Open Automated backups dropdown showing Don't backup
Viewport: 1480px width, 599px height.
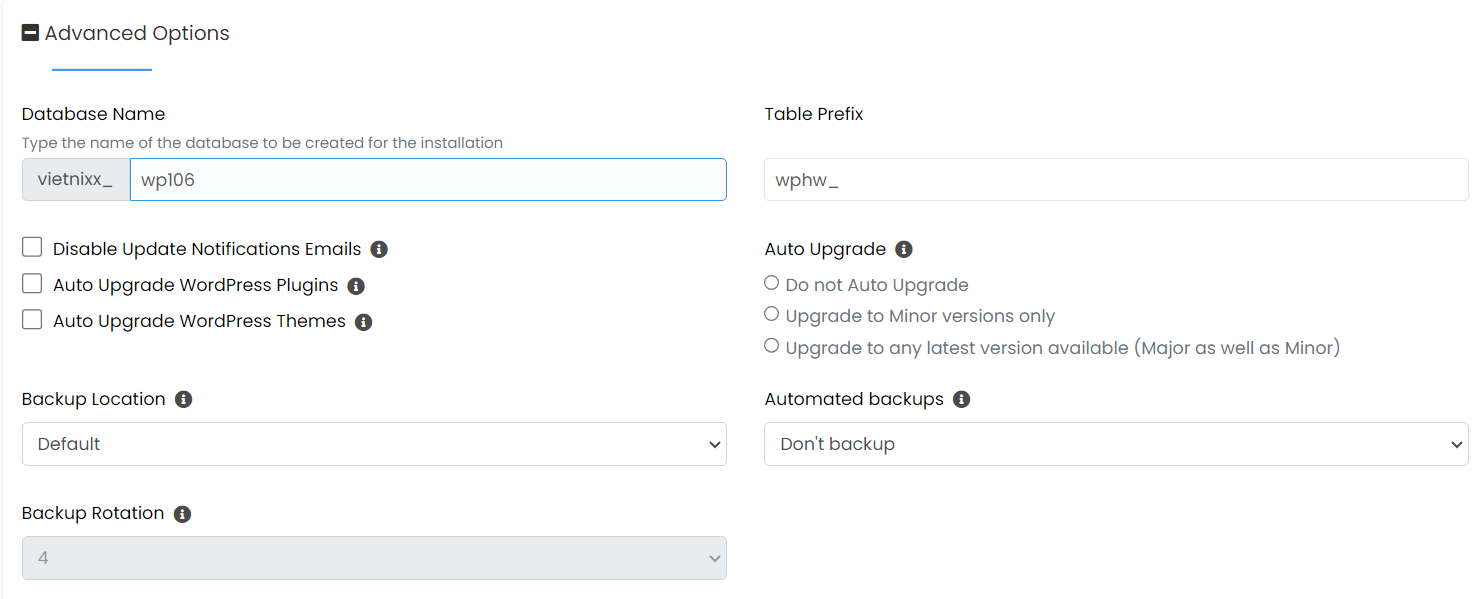tap(1116, 444)
